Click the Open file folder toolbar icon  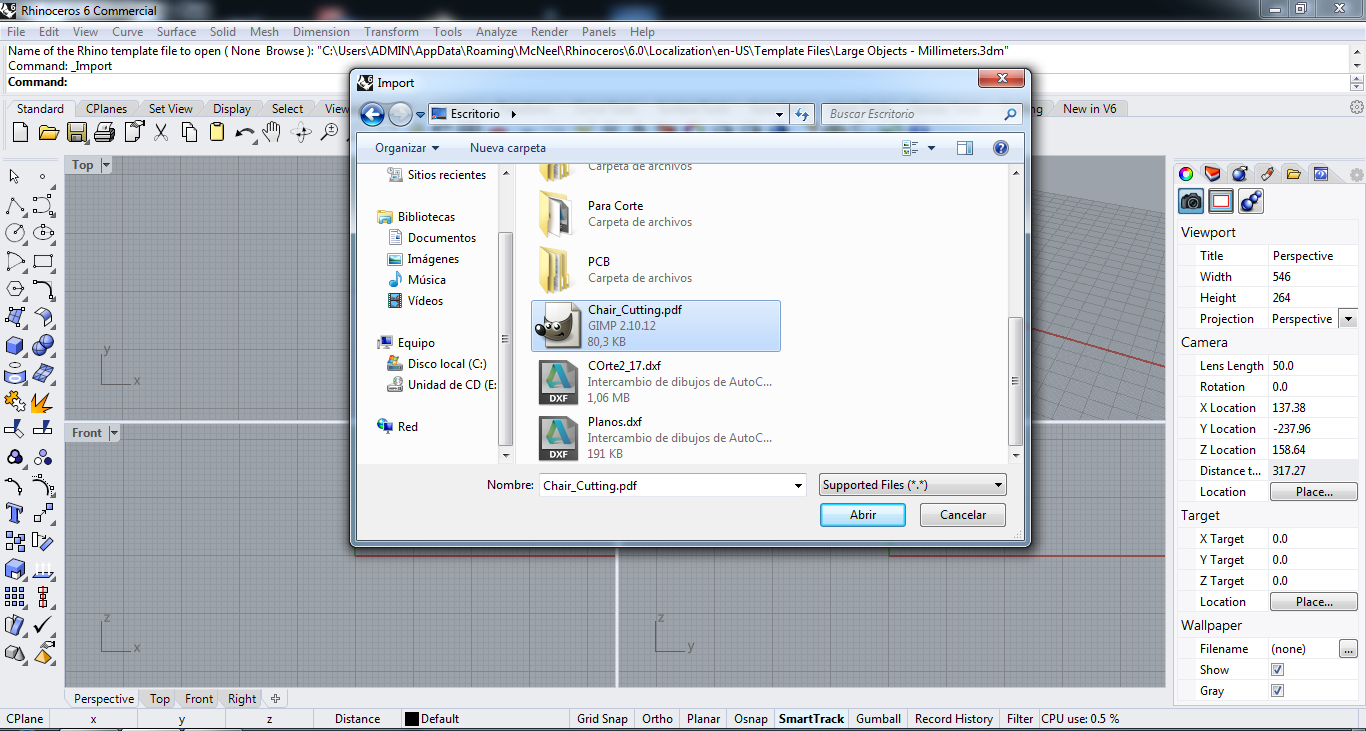coord(48,132)
